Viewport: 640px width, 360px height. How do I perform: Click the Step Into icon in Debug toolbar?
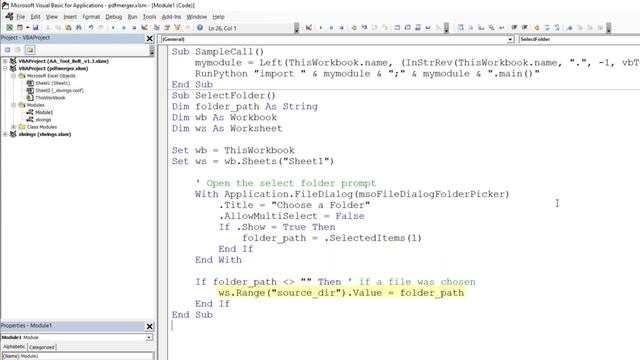point(364,28)
